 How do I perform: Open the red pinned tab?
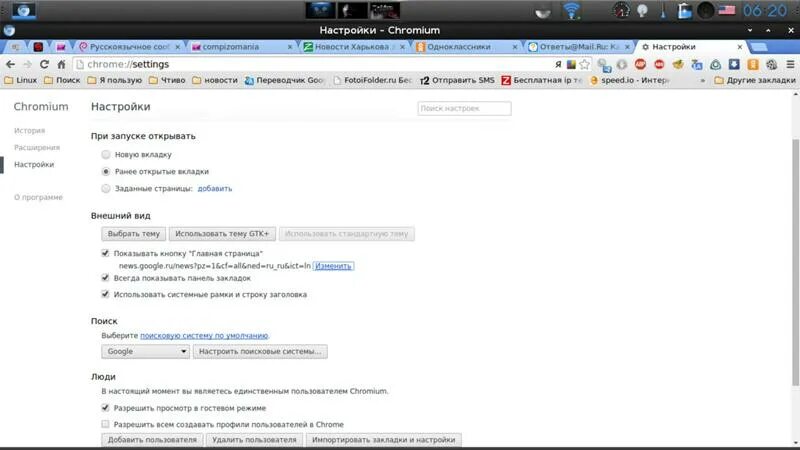[x=38, y=47]
